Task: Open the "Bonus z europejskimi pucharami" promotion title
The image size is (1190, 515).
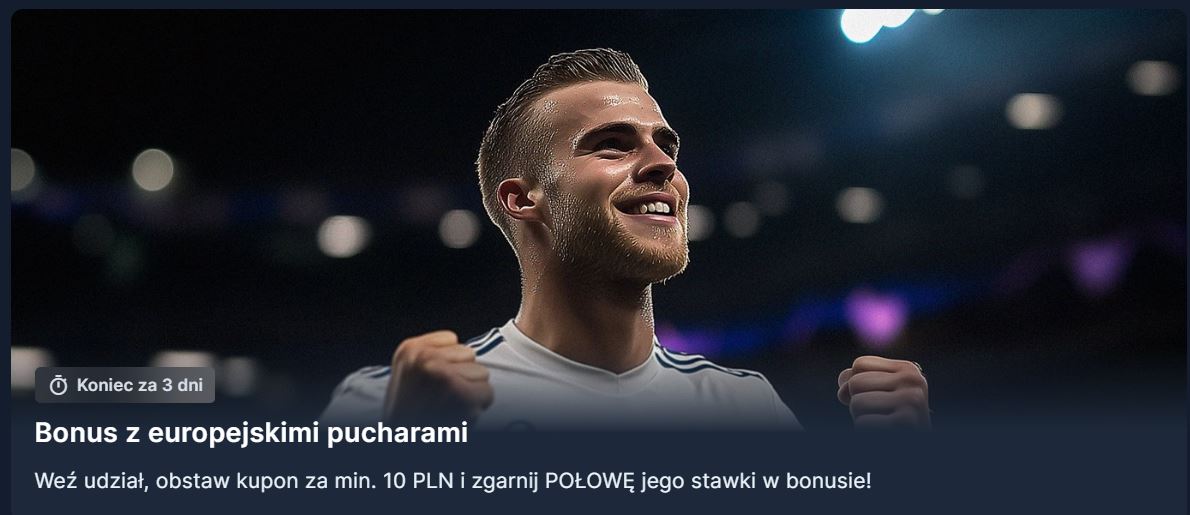Action: point(251,433)
